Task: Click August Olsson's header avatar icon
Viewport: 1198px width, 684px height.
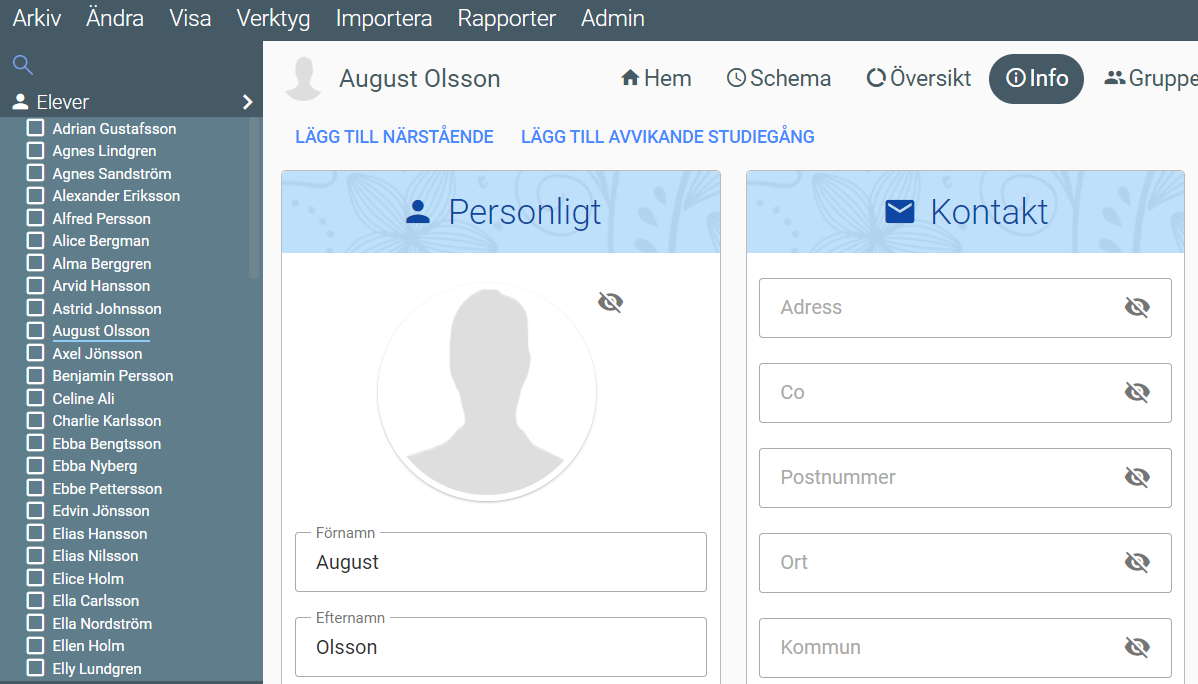Action: (304, 79)
